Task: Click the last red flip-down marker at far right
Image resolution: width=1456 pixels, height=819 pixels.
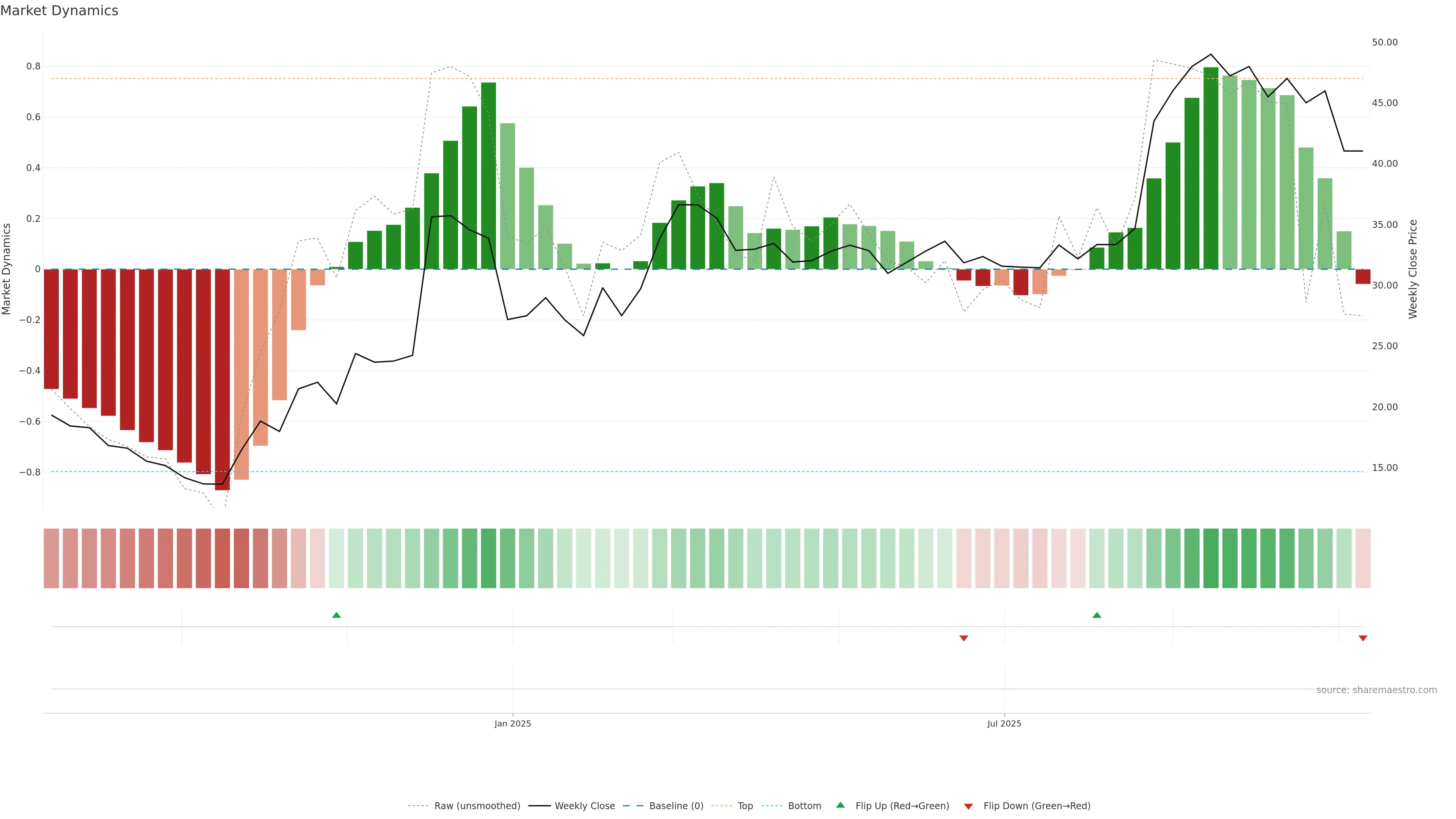Action: coord(1363,638)
